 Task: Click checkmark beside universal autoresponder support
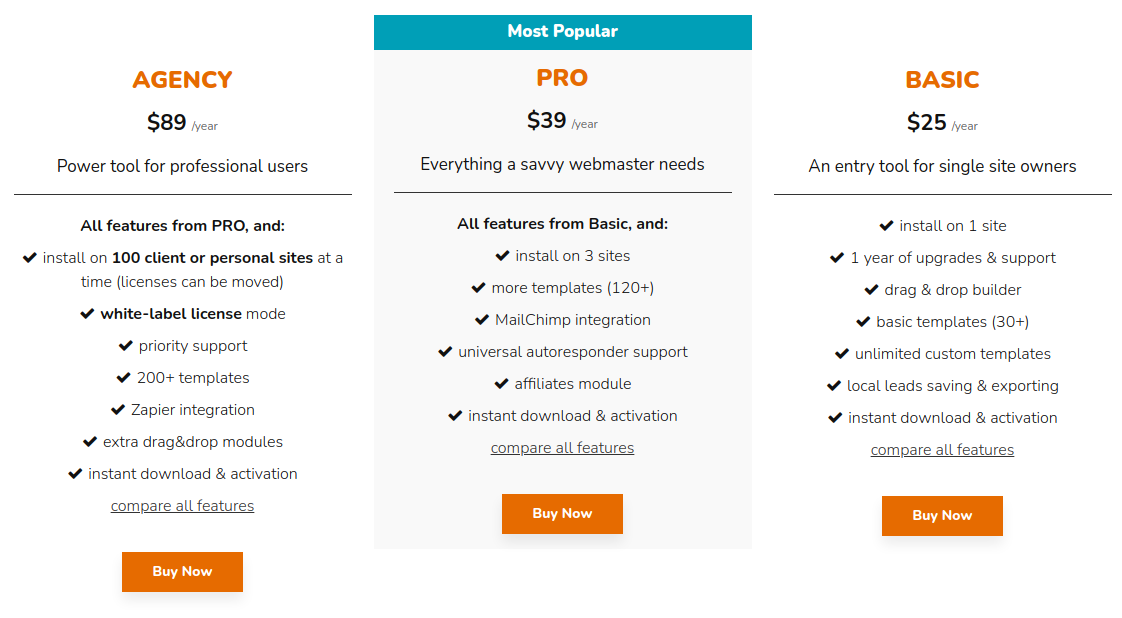[x=445, y=351]
